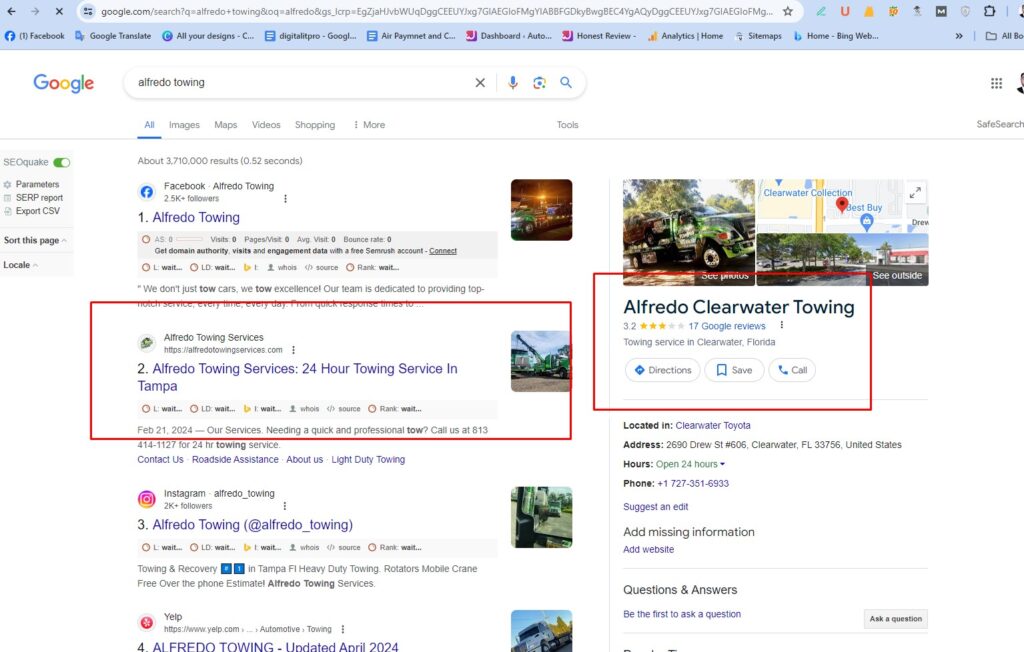Click the Connect link for Semrush account

443,251
